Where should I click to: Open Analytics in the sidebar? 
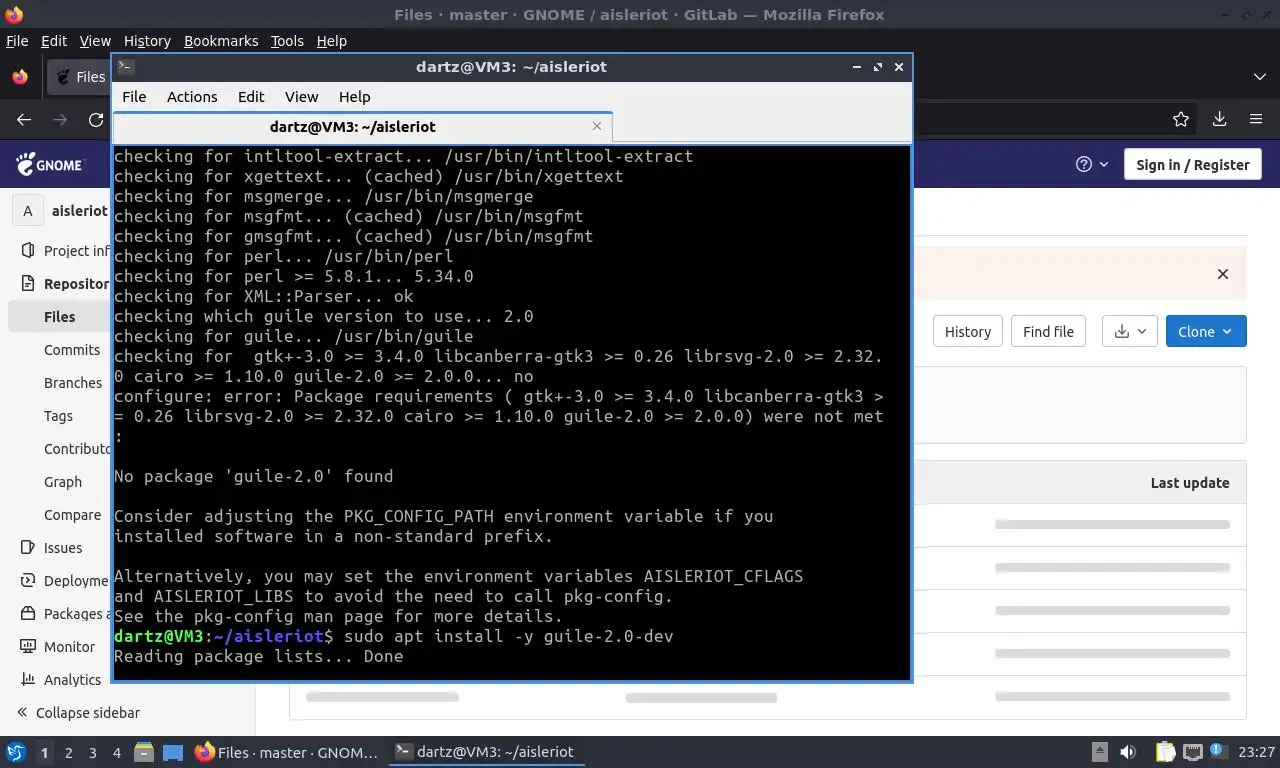tap(72, 680)
